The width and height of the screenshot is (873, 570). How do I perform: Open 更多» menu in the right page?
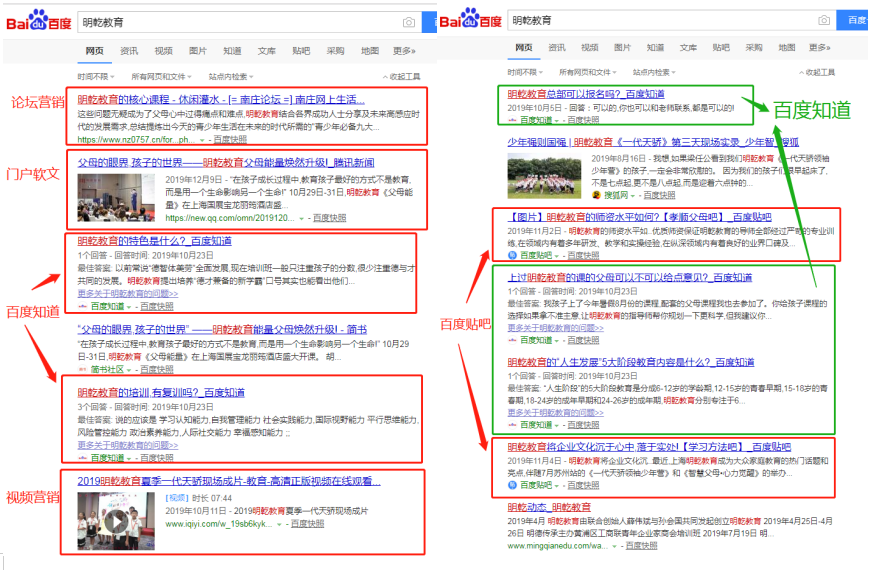pos(820,47)
